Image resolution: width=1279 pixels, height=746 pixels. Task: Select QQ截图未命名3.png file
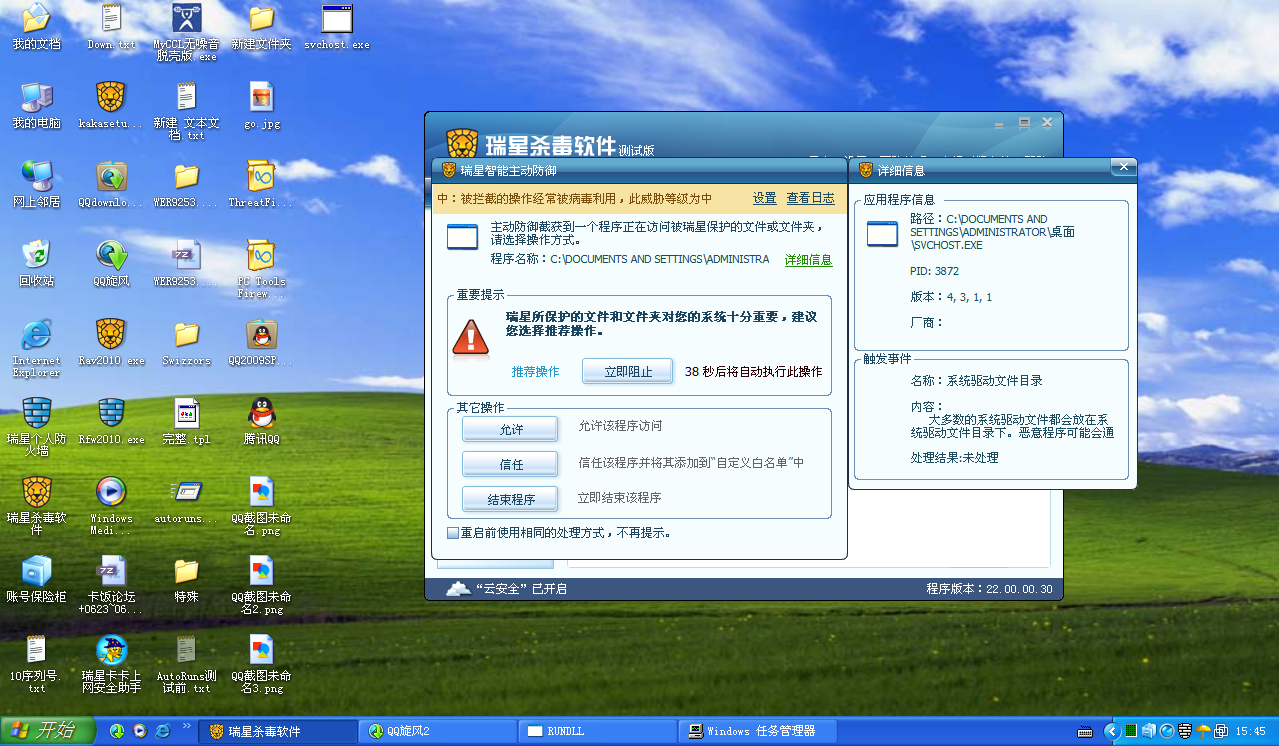(261, 664)
